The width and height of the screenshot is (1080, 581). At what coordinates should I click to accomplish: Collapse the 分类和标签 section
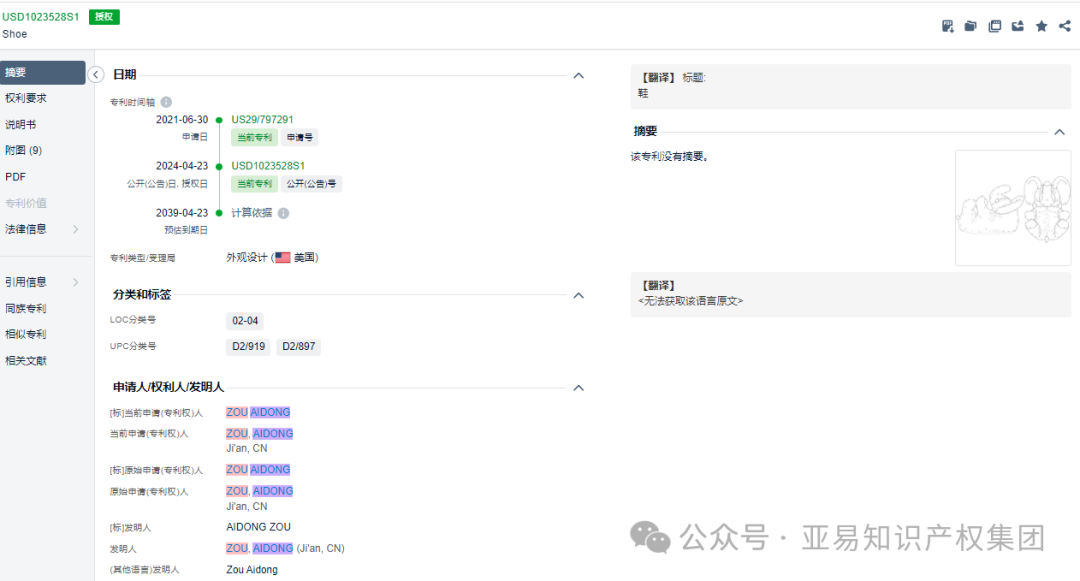[x=578, y=295]
